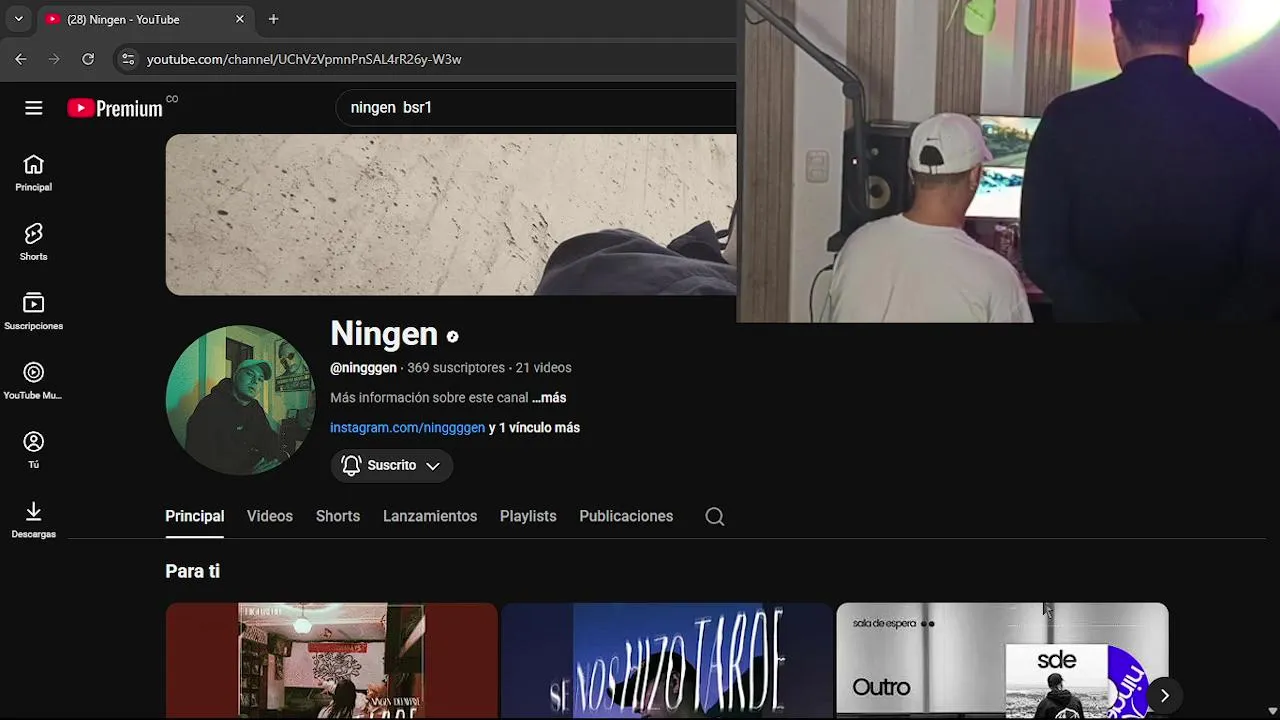Screen dimensions: 1280x720
Task: Click the webcam overlay video
Action: [x=1008, y=161]
